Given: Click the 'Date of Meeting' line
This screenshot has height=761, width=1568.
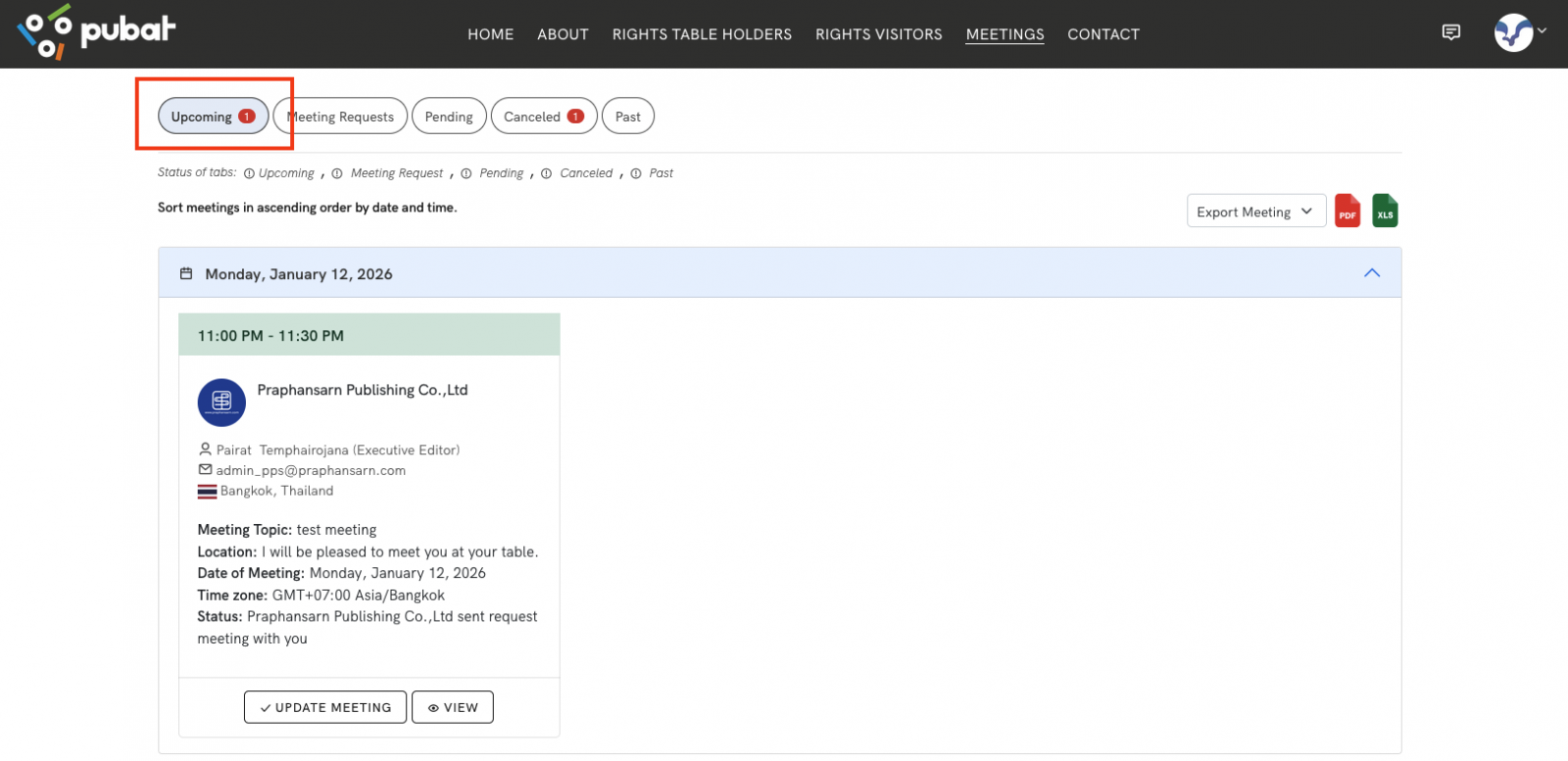Looking at the screenshot, I should [x=341, y=573].
